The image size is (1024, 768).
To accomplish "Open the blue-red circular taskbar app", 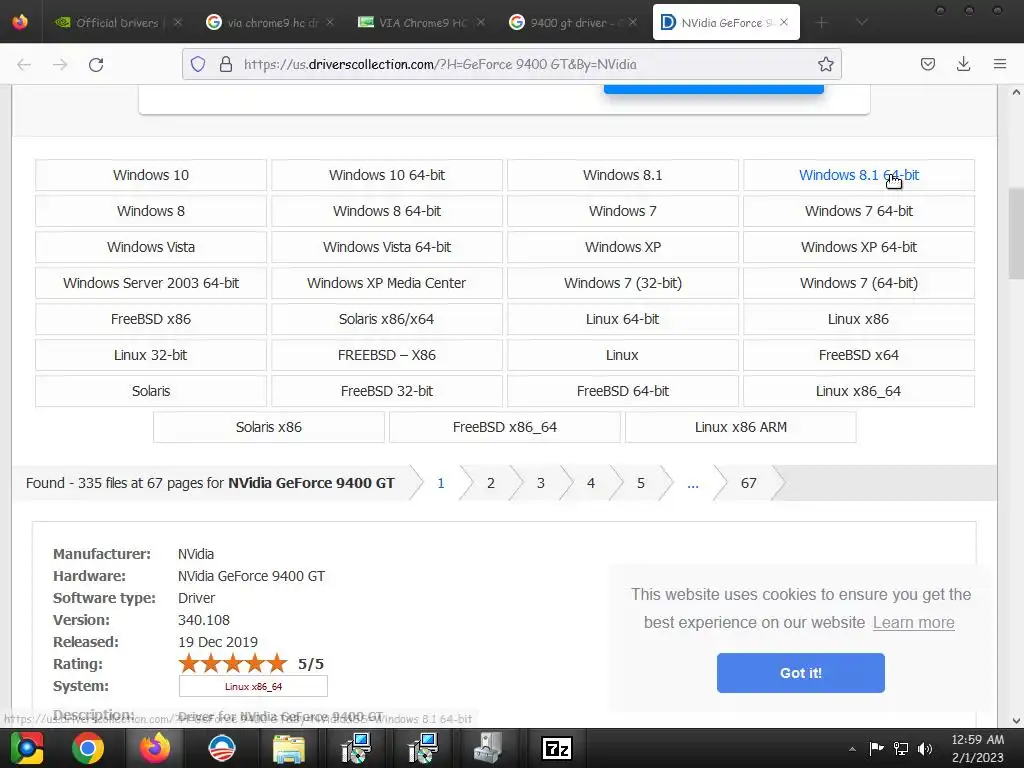I will coord(222,748).
